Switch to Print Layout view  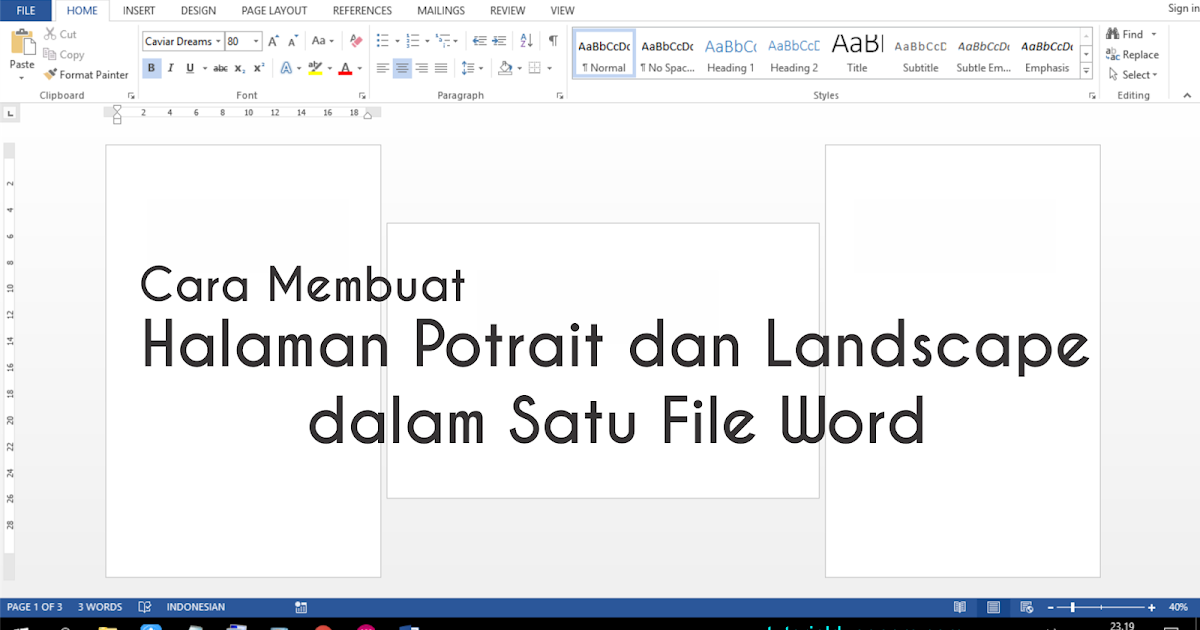(993, 607)
